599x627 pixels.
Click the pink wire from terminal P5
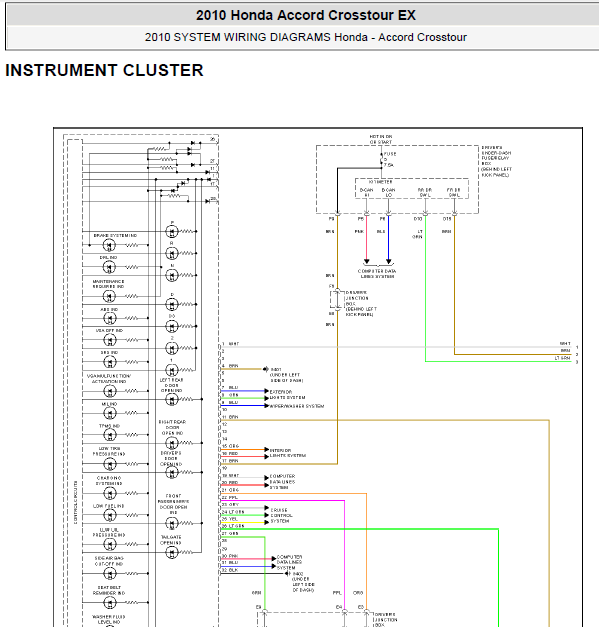pyautogui.click(x=366, y=239)
